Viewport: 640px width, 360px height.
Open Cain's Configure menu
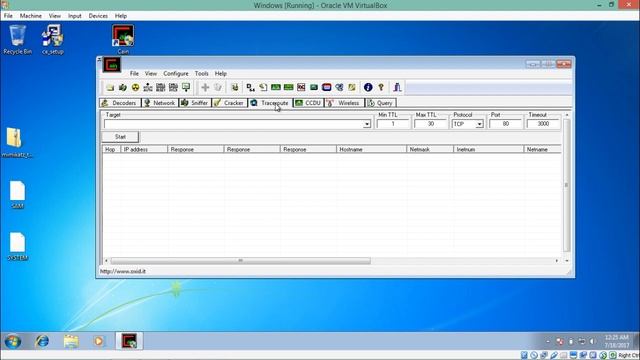point(176,73)
